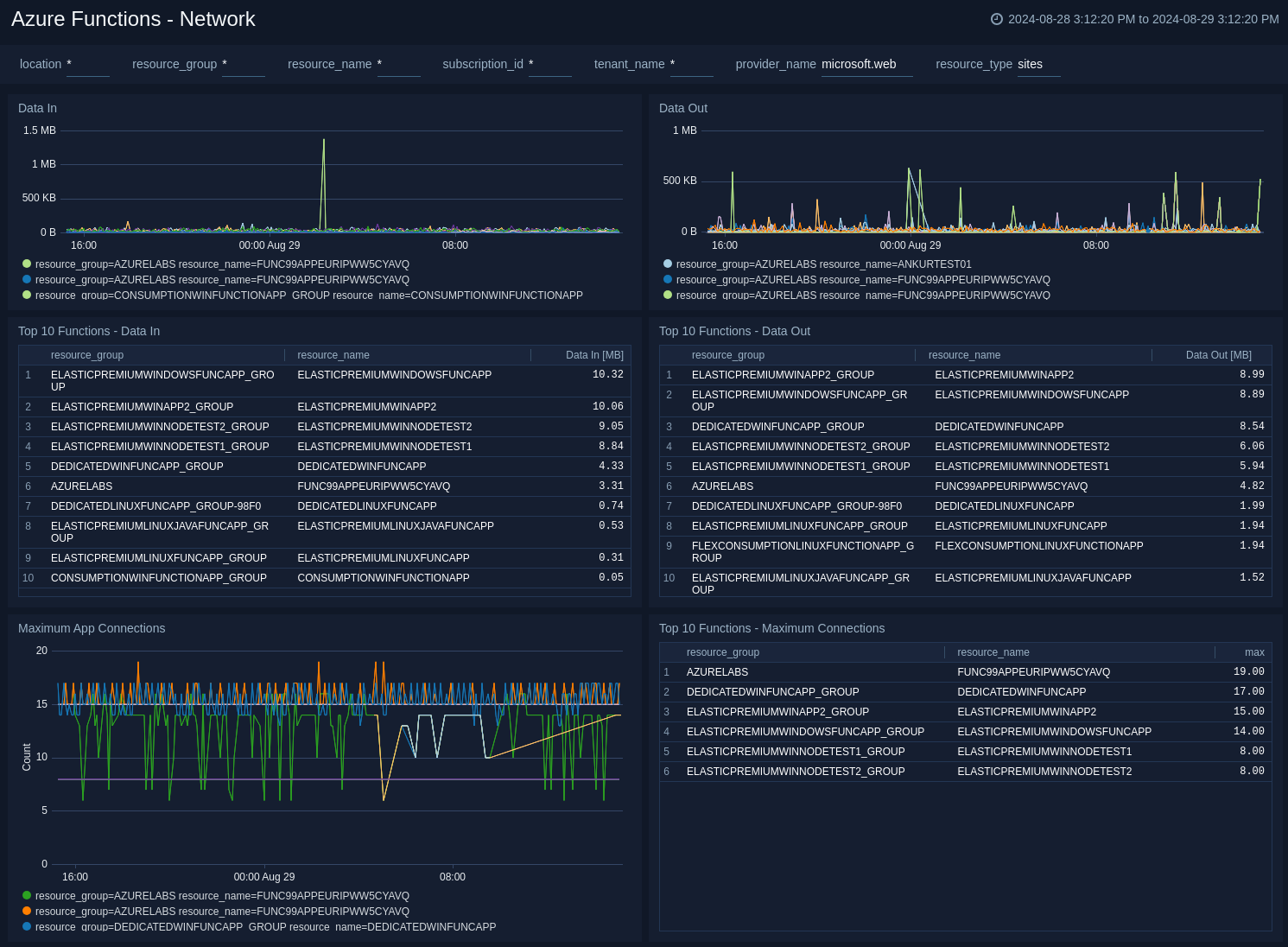Toggle orange Maximum App Connections legend swatch
Viewport: 1288px width, 947px height.
(27, 911)
